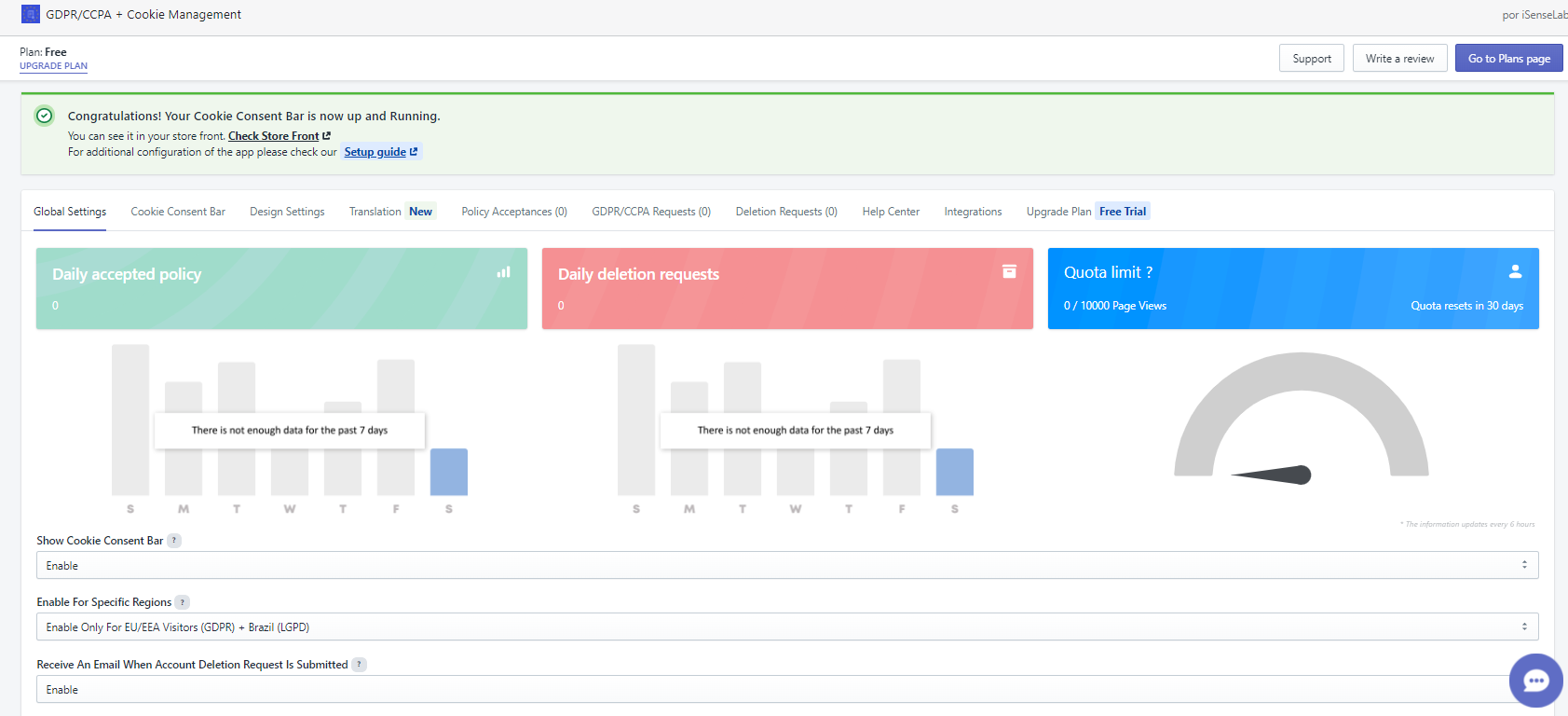This screenshot has height=716, width=1568.
Task: Click help icon next to Enable For Specific Regions
Action: click(x=183, y=602)
